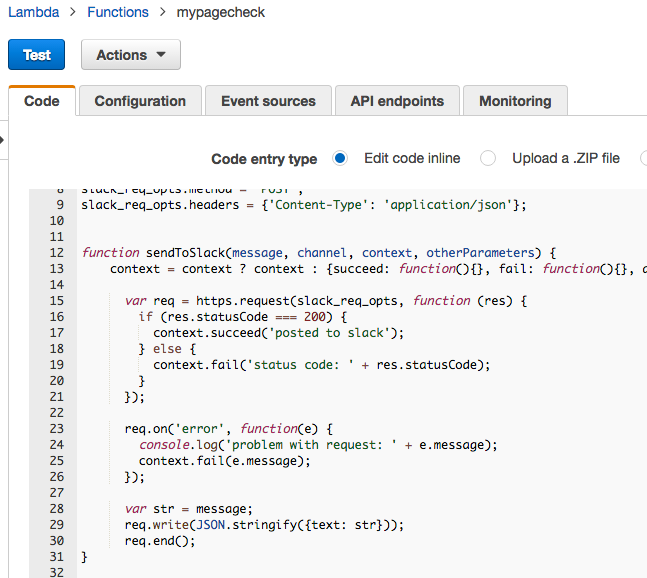Screen dimensions: 647x578
Task: Select the Edit code inline radio button
Action: click(x=340, y=158)
